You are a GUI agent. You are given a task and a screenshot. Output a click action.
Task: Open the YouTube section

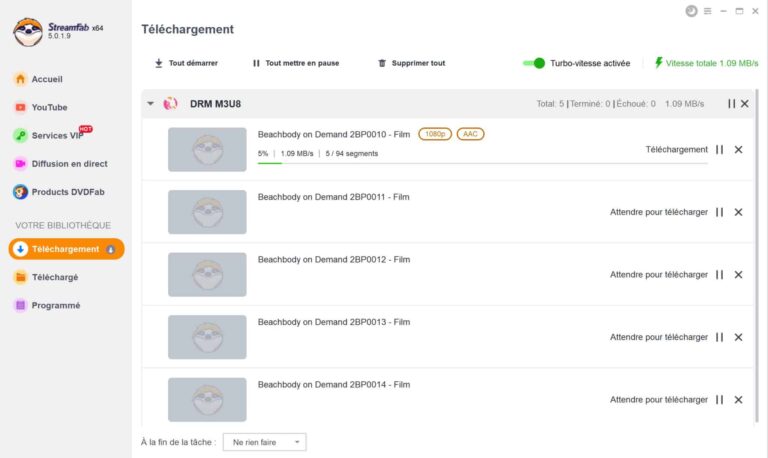click(49, 107)
